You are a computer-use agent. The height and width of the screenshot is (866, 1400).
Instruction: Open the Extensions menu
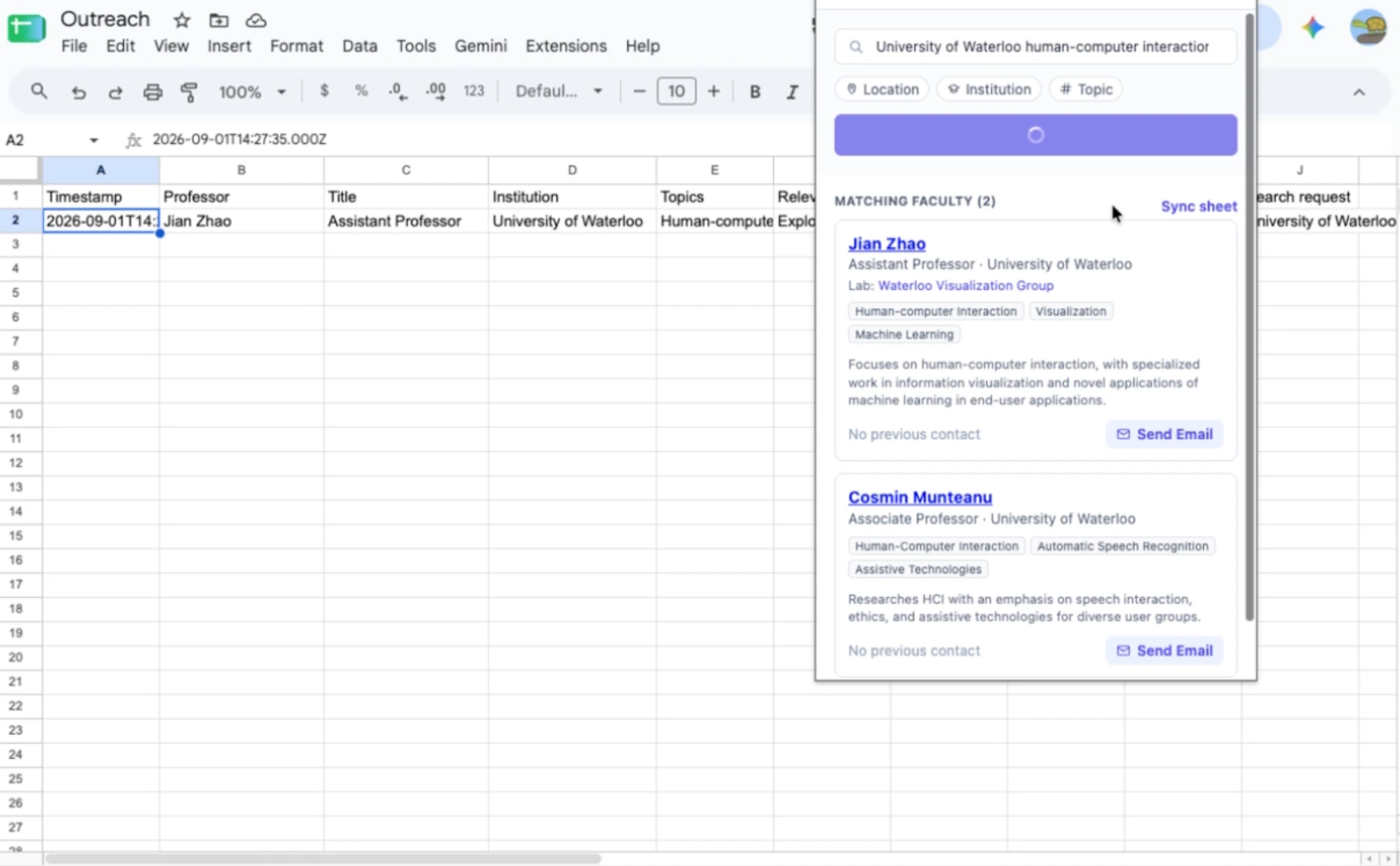(565, 46)
